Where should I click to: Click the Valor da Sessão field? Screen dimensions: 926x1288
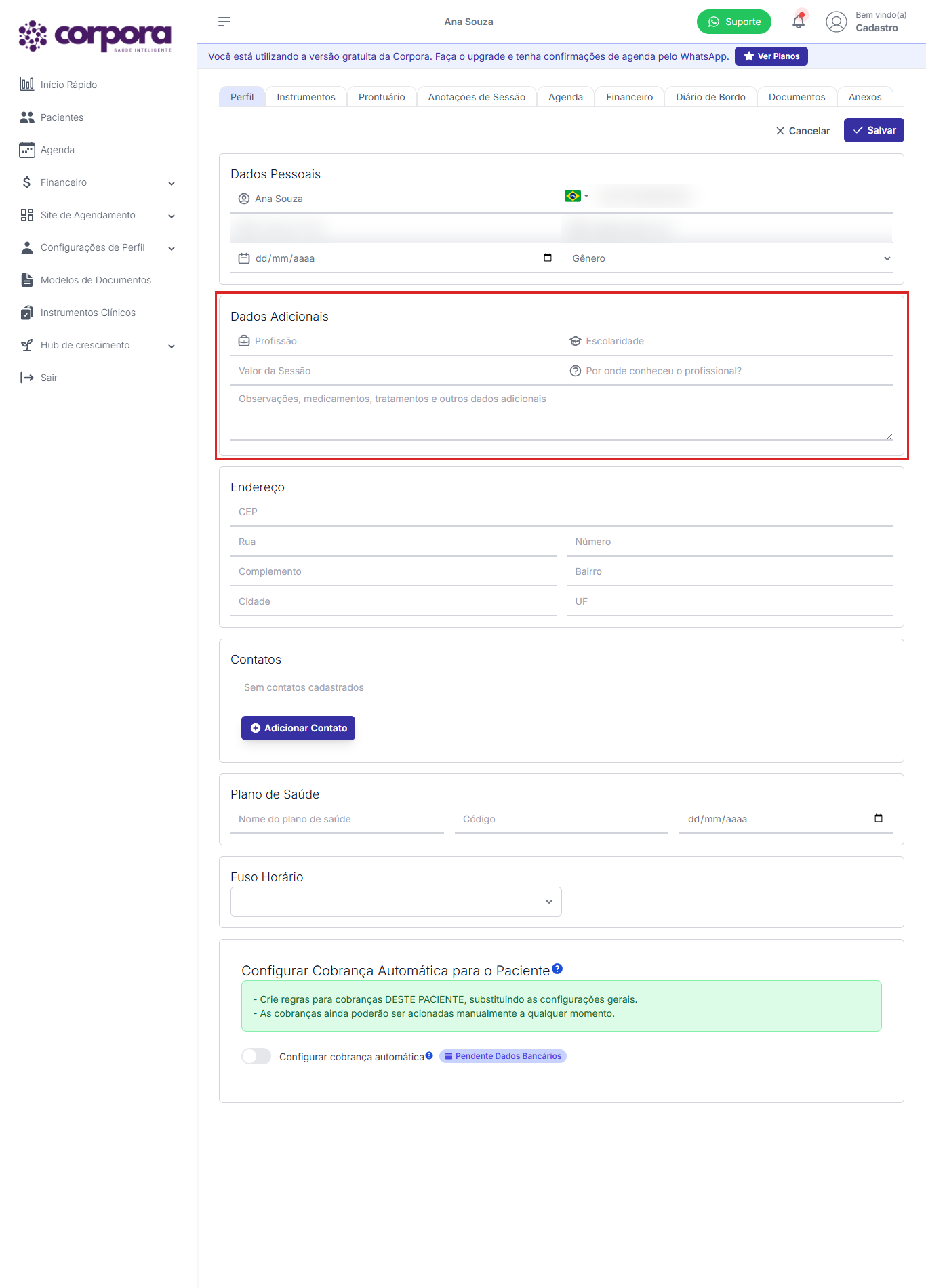[396, 371]
